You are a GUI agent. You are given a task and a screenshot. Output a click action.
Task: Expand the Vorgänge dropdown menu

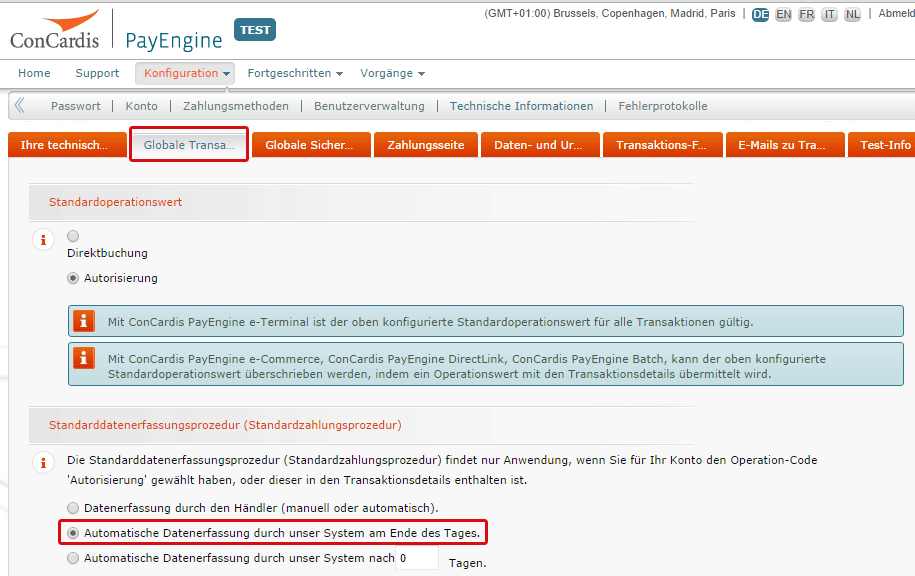coord(392,73)
